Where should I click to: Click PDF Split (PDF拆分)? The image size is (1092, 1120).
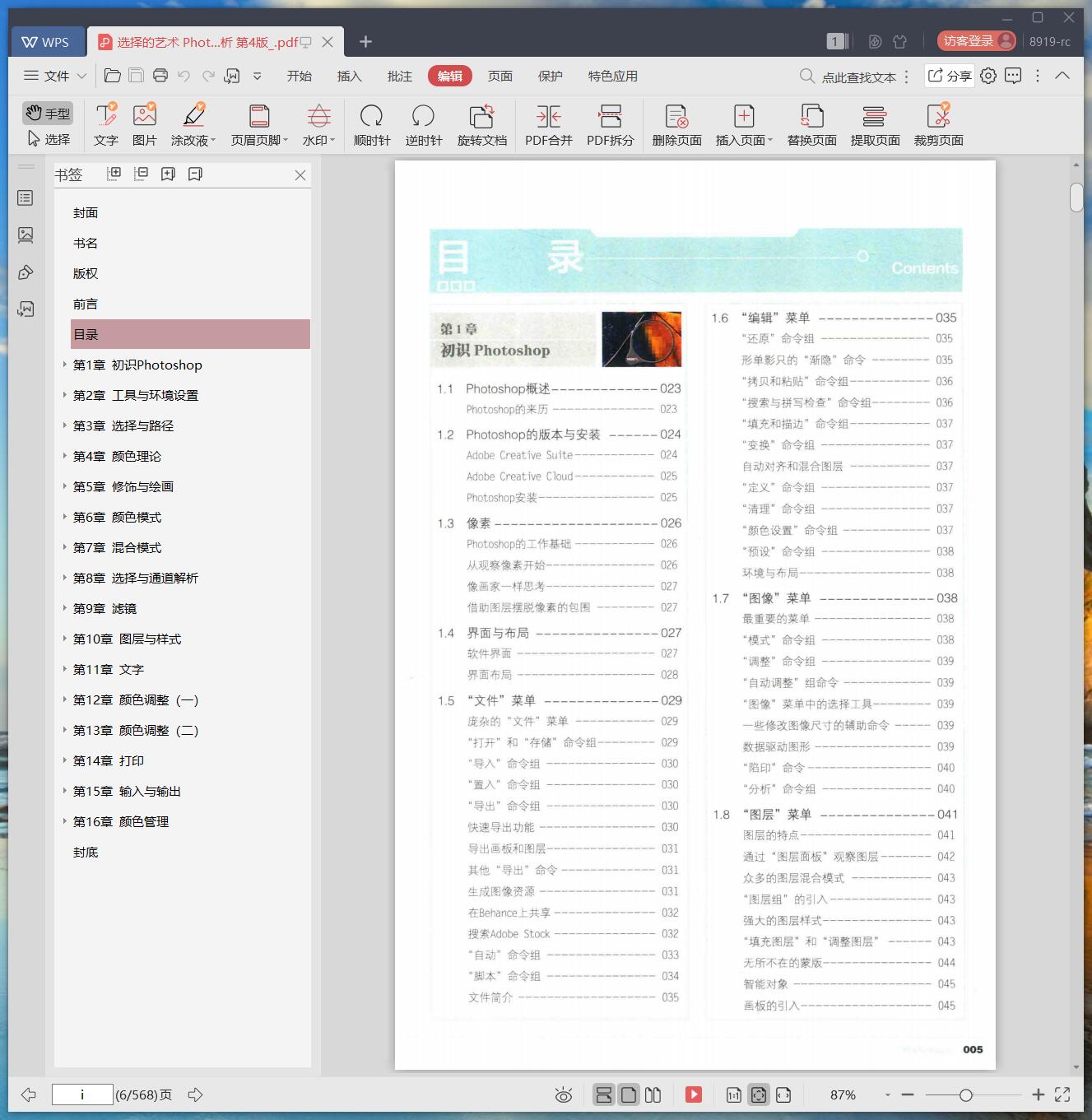(611, 125)
